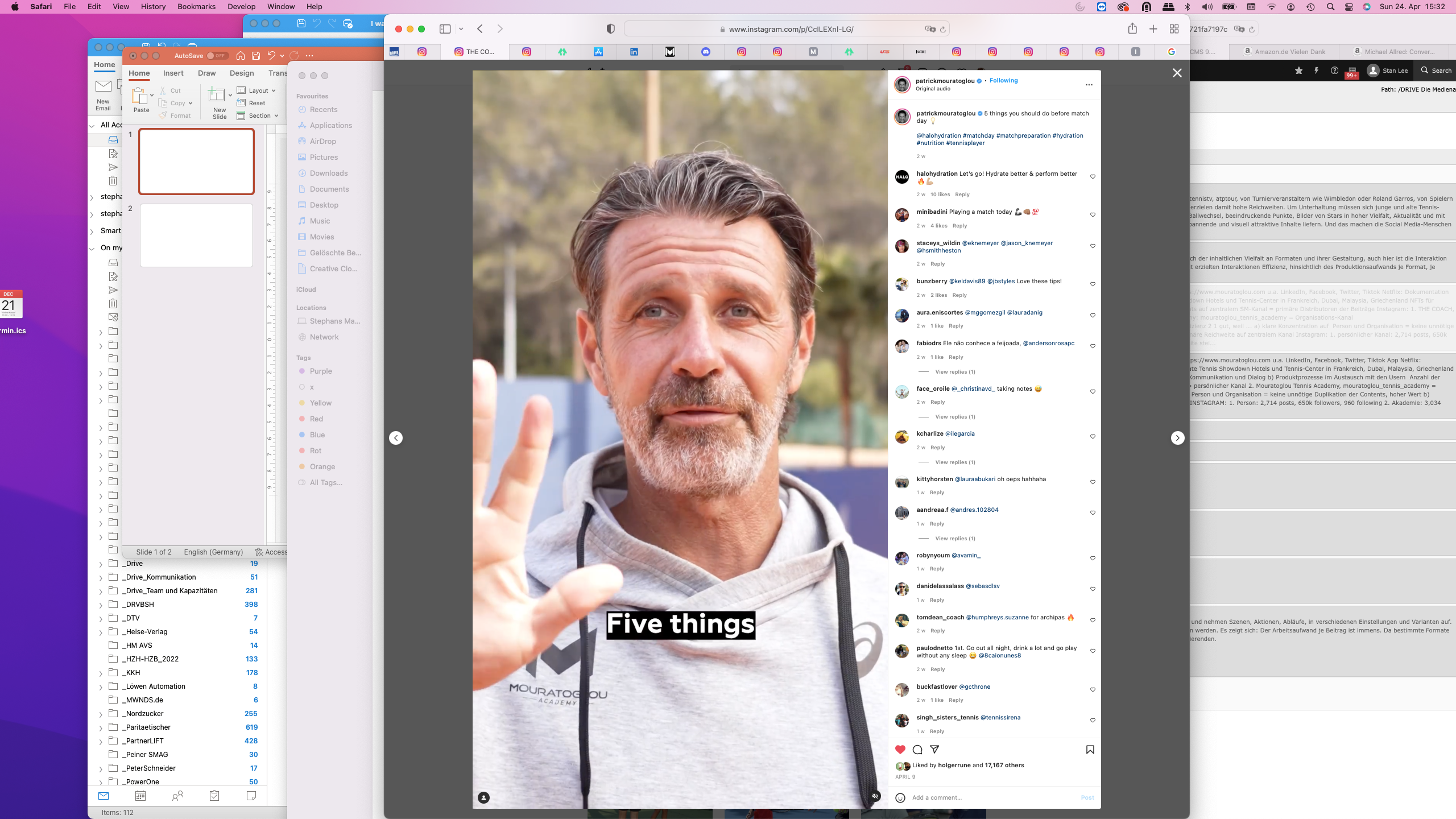Open the Insert ribbon tab
Image resolution: width=1456 pixels, height=819 pixels.
[173, 73]
